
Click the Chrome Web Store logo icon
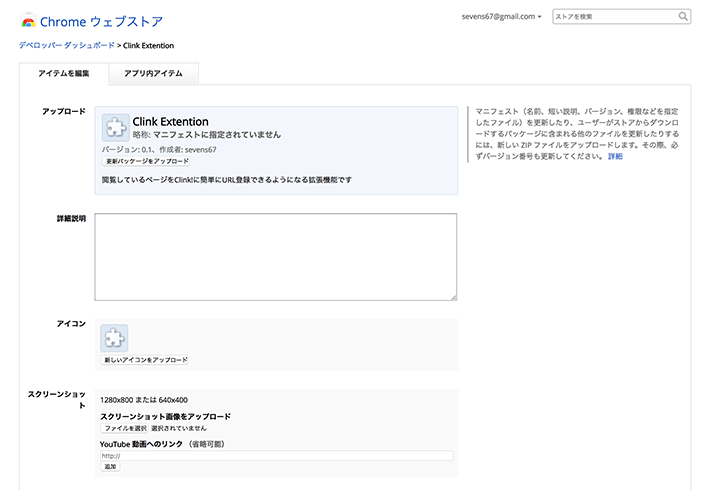click(x=28, y=21)
